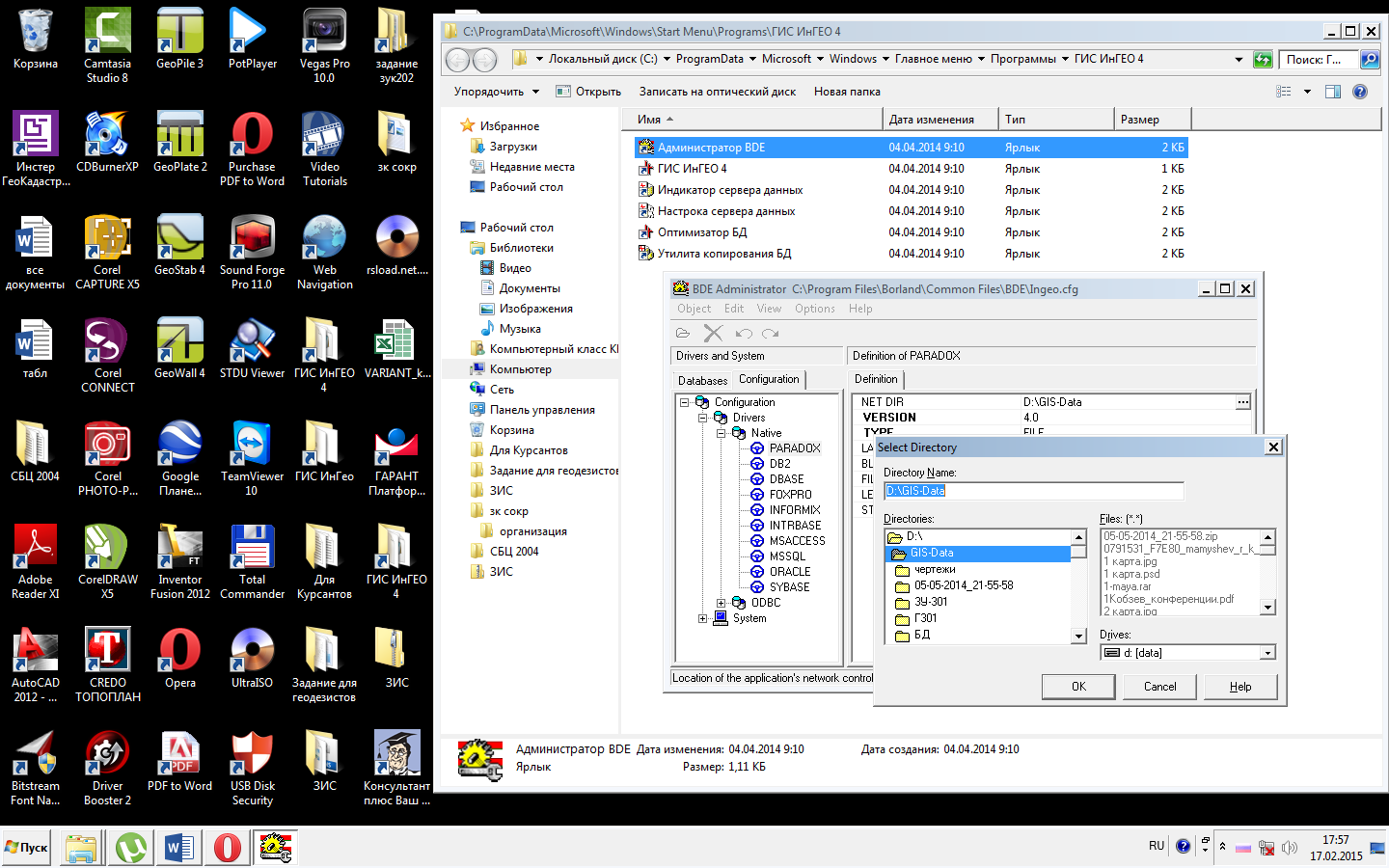Screen dimensions: 1389x868
Task: Click the open folder icon in BDE toolbar
Action: pos(683,333)
